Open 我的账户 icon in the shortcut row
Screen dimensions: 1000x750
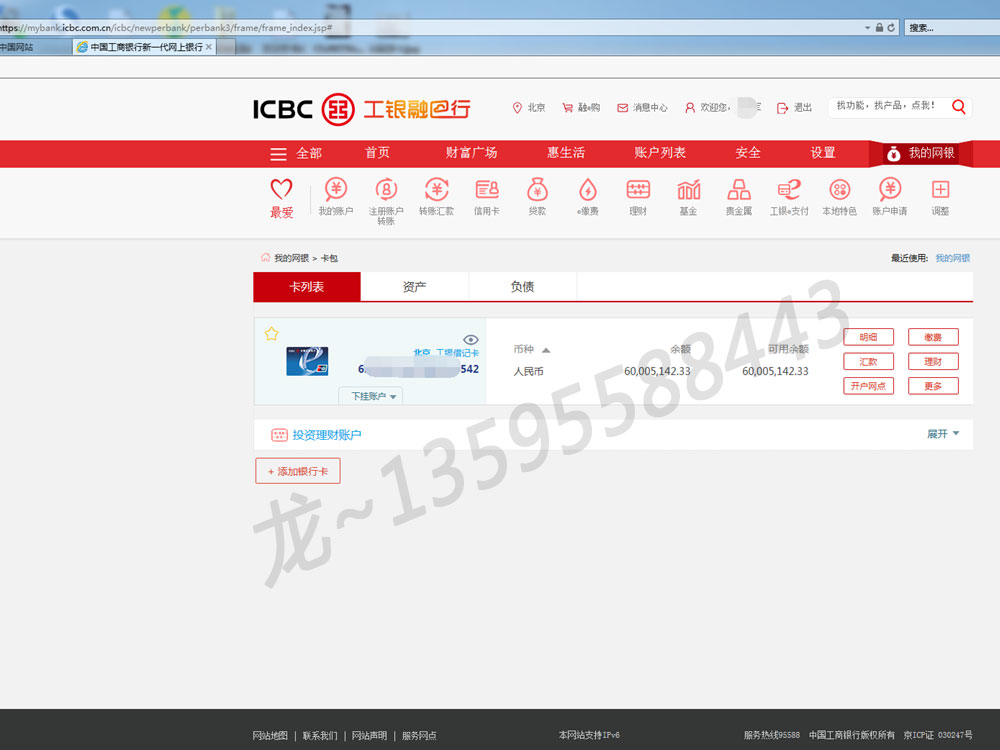click(335, 189)
